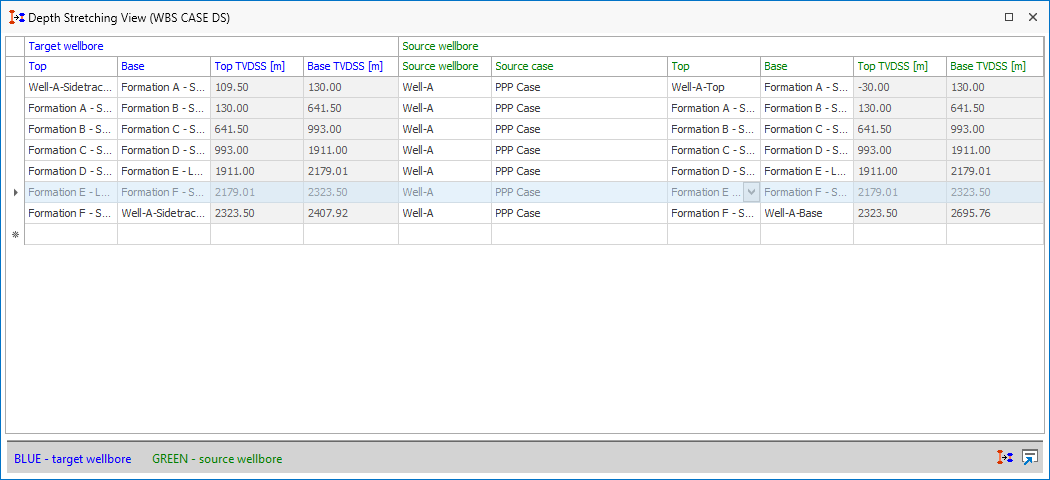Select the Well-A-Base source Base cell

(x=806, y=213)
